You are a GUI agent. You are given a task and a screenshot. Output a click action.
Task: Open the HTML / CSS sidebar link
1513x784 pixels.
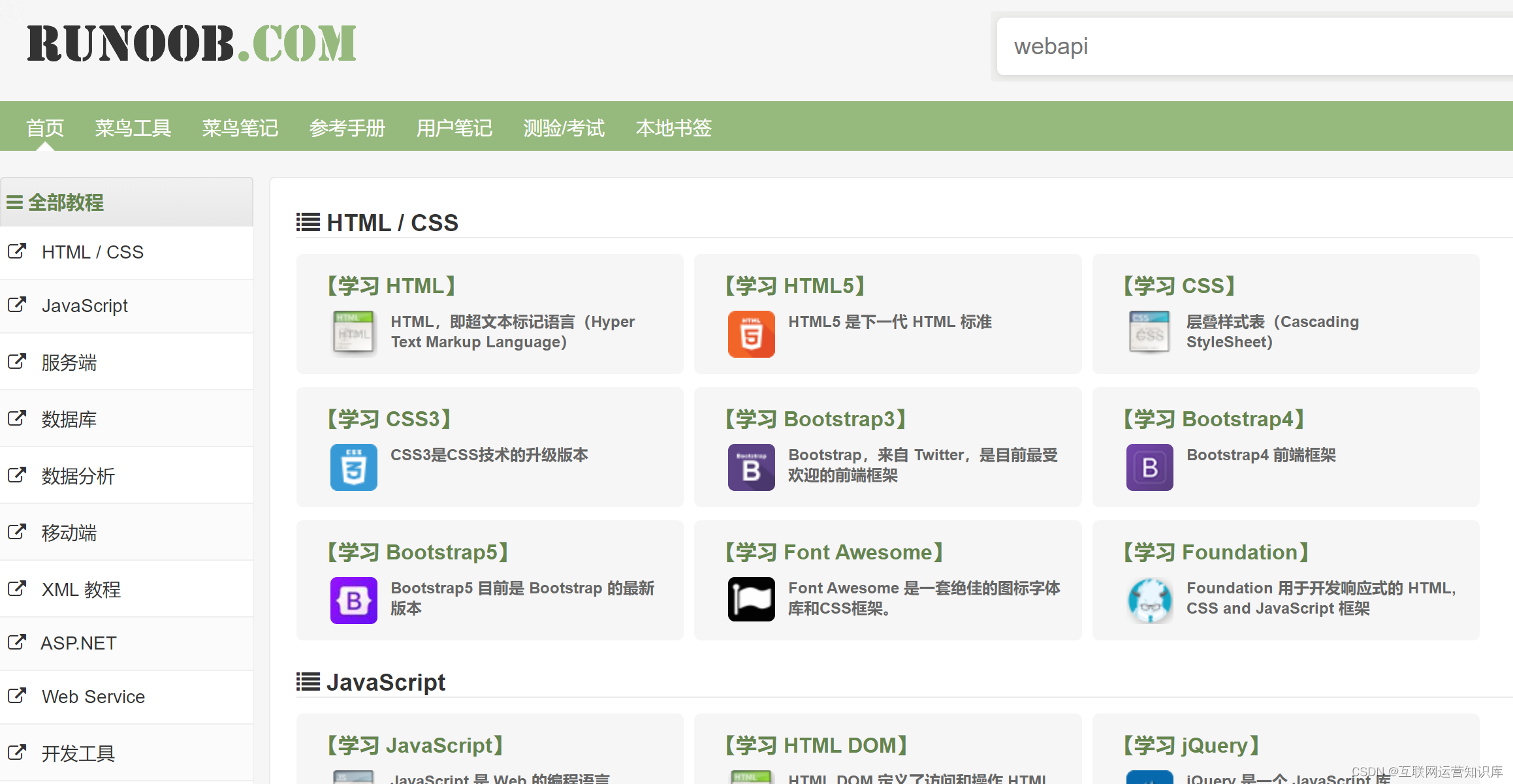[x=93, y=252]
